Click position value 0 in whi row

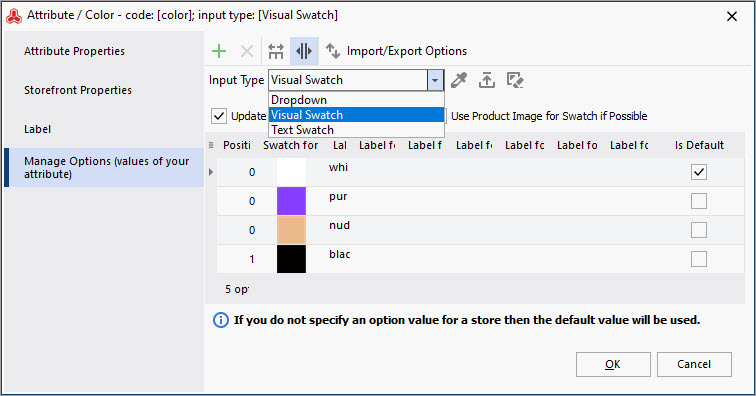click(x=252, y=172)
